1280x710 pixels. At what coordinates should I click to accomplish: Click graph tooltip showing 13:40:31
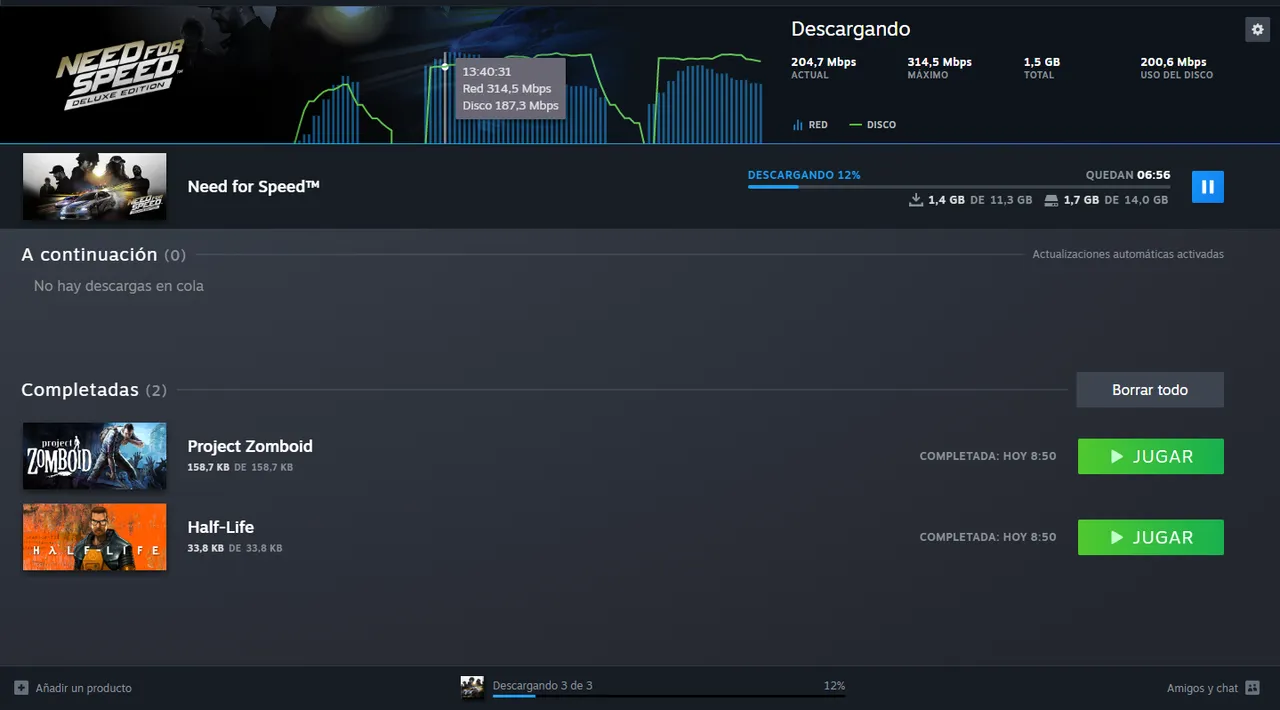point(510,89)
